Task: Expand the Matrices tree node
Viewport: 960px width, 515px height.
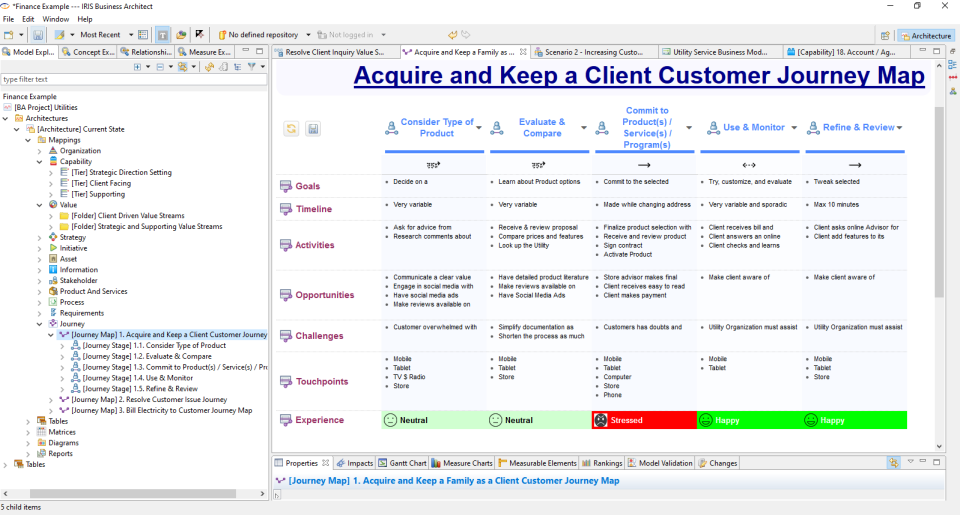Action: [x=28, y=432]
